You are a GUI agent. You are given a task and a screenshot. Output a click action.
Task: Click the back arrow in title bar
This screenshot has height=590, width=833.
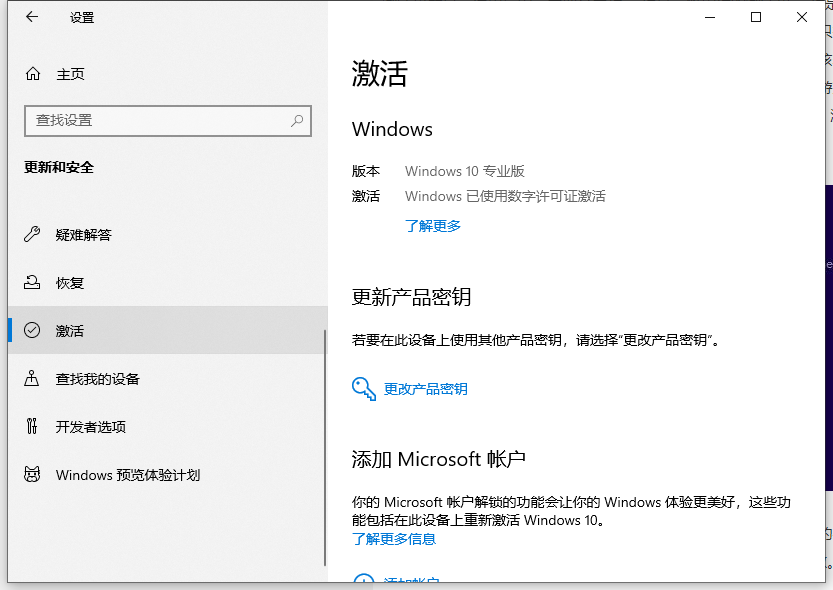click(32, 17)
